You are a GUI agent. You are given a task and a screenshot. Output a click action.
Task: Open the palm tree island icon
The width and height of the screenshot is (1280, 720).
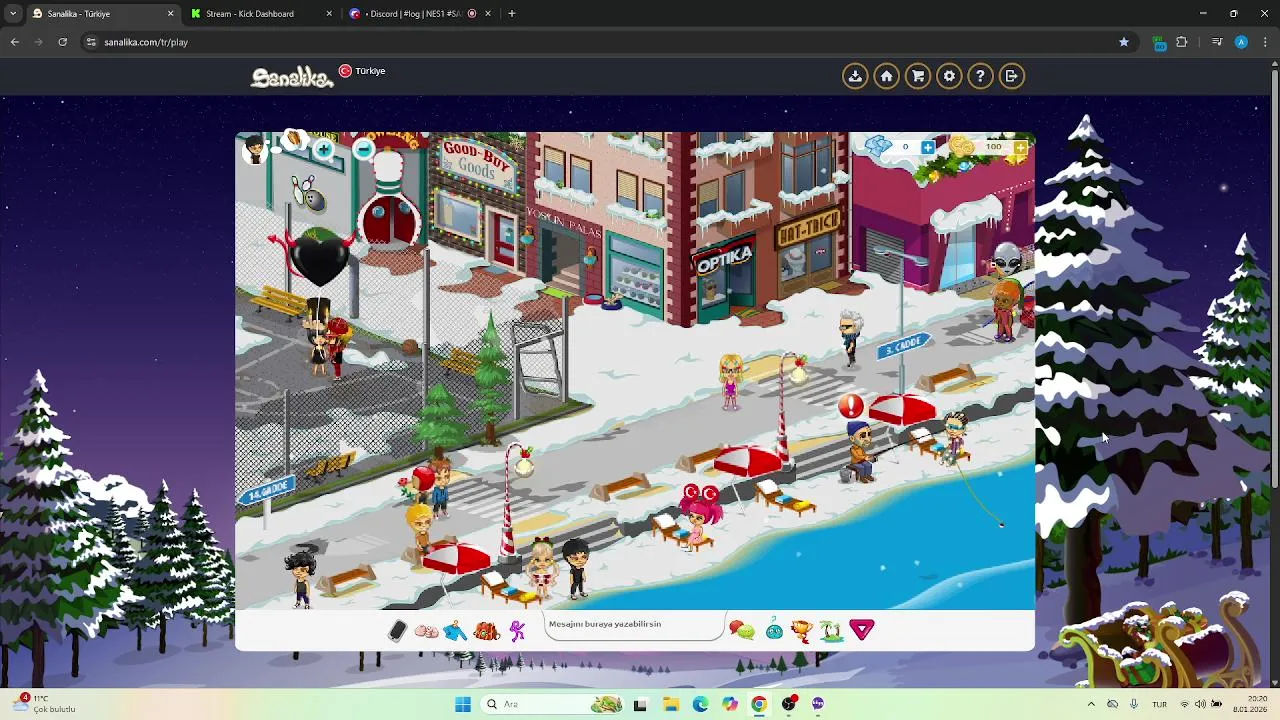point(830,630)
